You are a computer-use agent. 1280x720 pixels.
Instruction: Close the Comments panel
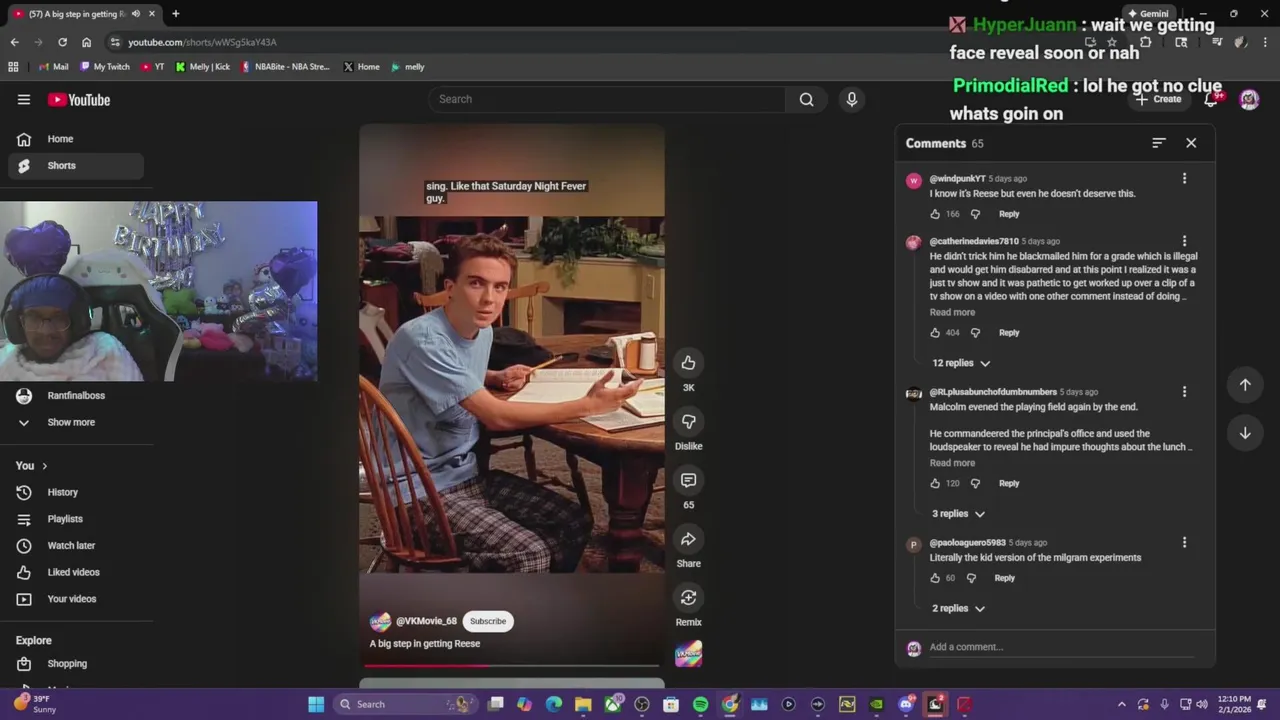pos(1191,143)
